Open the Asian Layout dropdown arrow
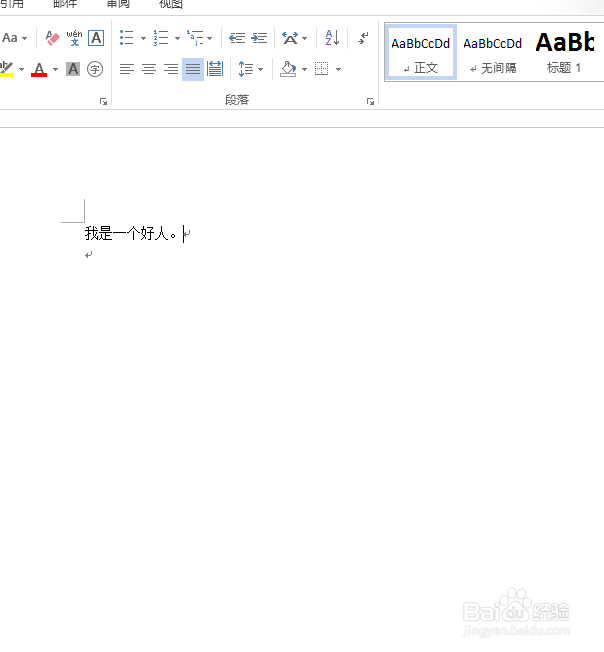The height and width of the screenshot is (652, 604). [x=305, y=38]
